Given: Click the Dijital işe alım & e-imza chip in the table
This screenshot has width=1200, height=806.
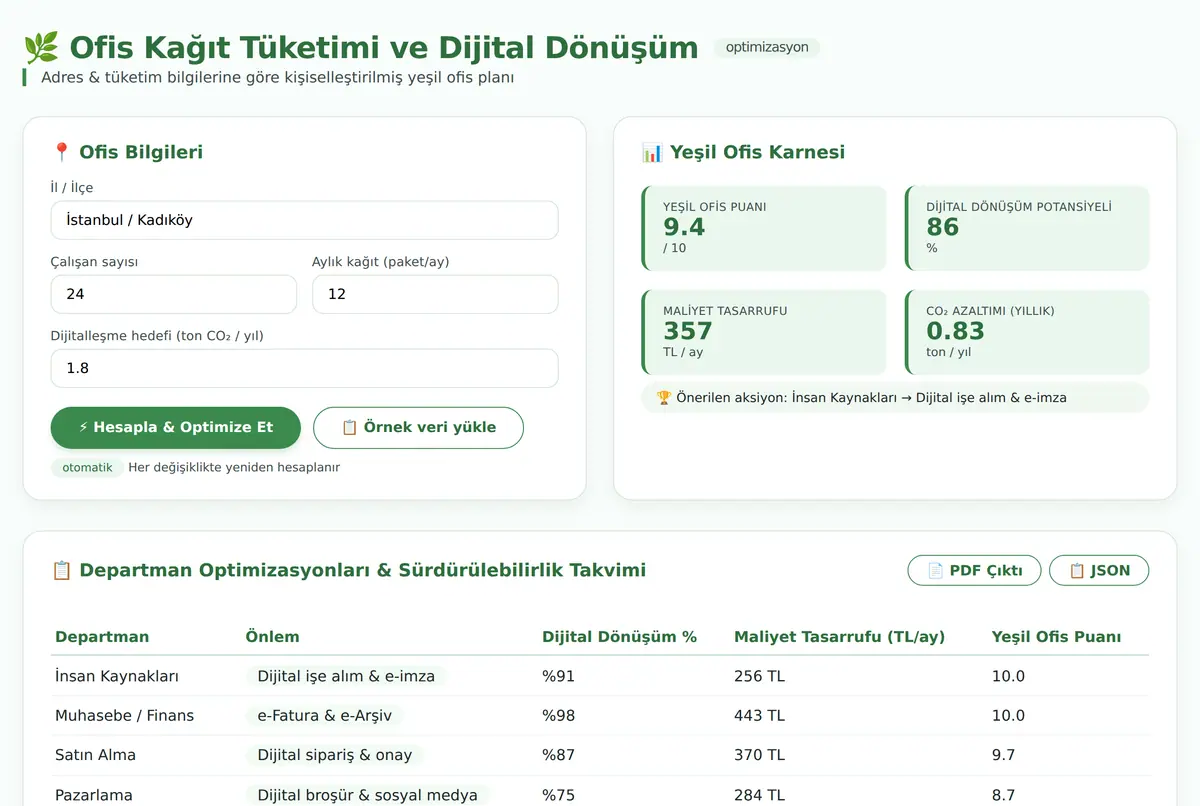Looking at the screenshot, I should (x=346, y=676).
